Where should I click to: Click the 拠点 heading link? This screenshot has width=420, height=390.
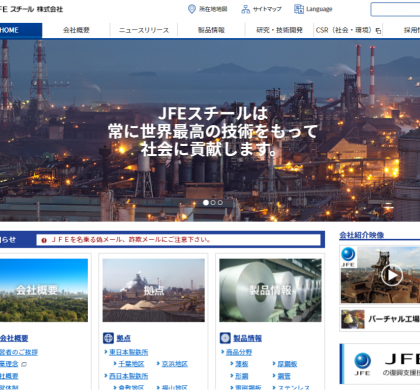[x=123, y=338]
